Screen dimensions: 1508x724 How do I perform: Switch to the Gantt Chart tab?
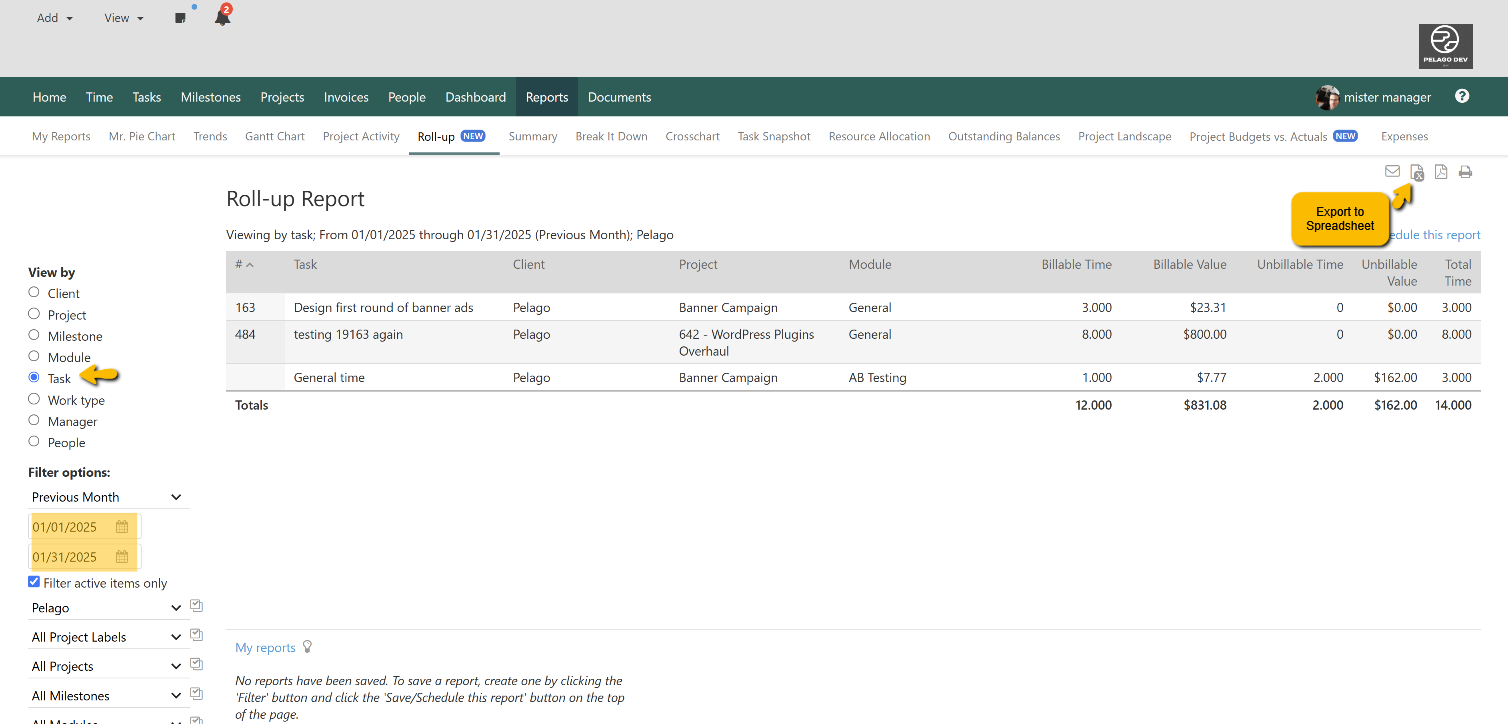[x=274, y=136]
